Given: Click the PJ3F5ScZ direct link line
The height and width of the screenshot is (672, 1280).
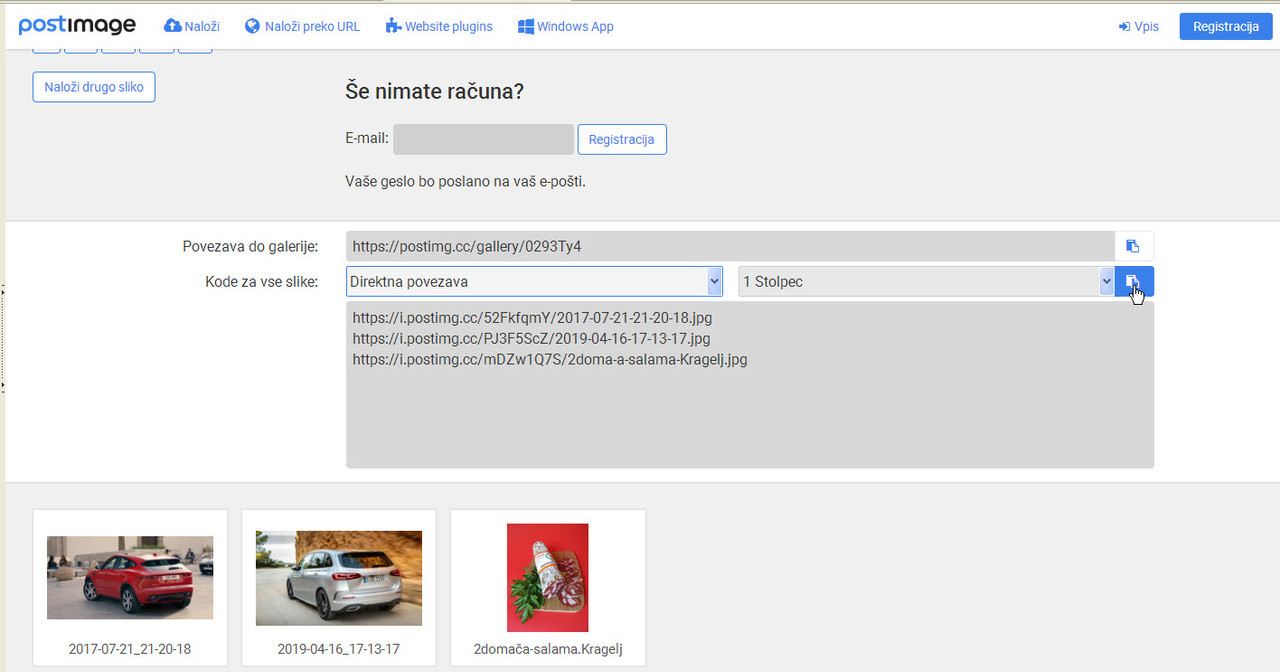Looking at the screenshot, I should tap(531, 338).
